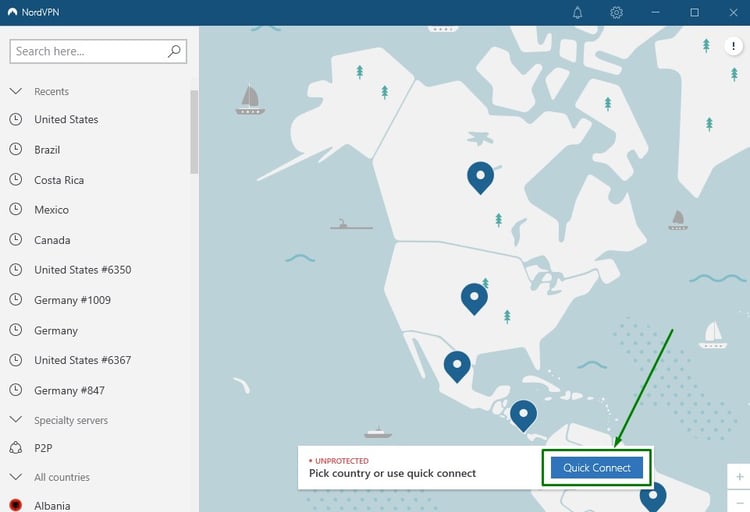Collapse the All countries section

pos(16,477)
